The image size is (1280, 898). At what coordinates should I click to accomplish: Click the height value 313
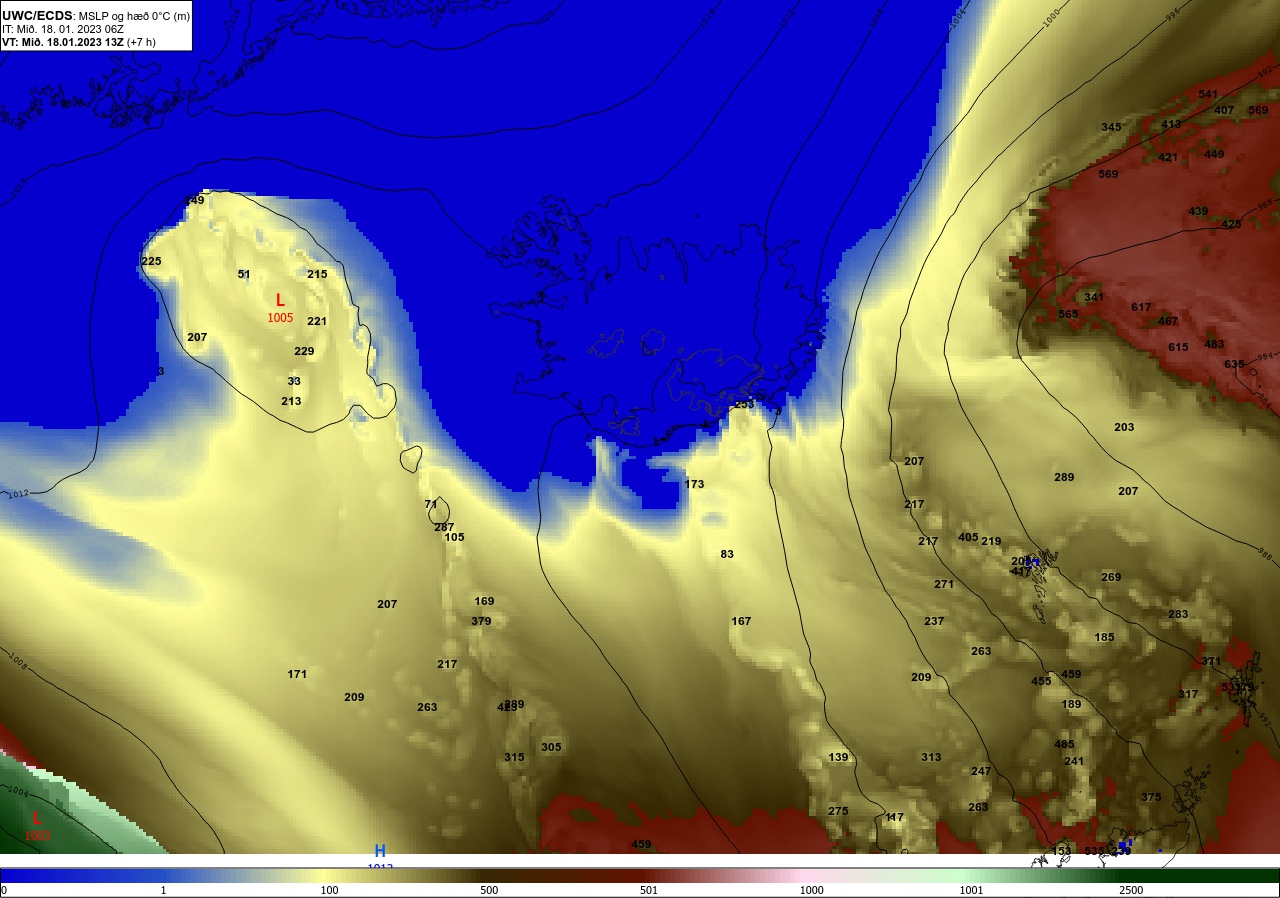(x=931, y=757)
